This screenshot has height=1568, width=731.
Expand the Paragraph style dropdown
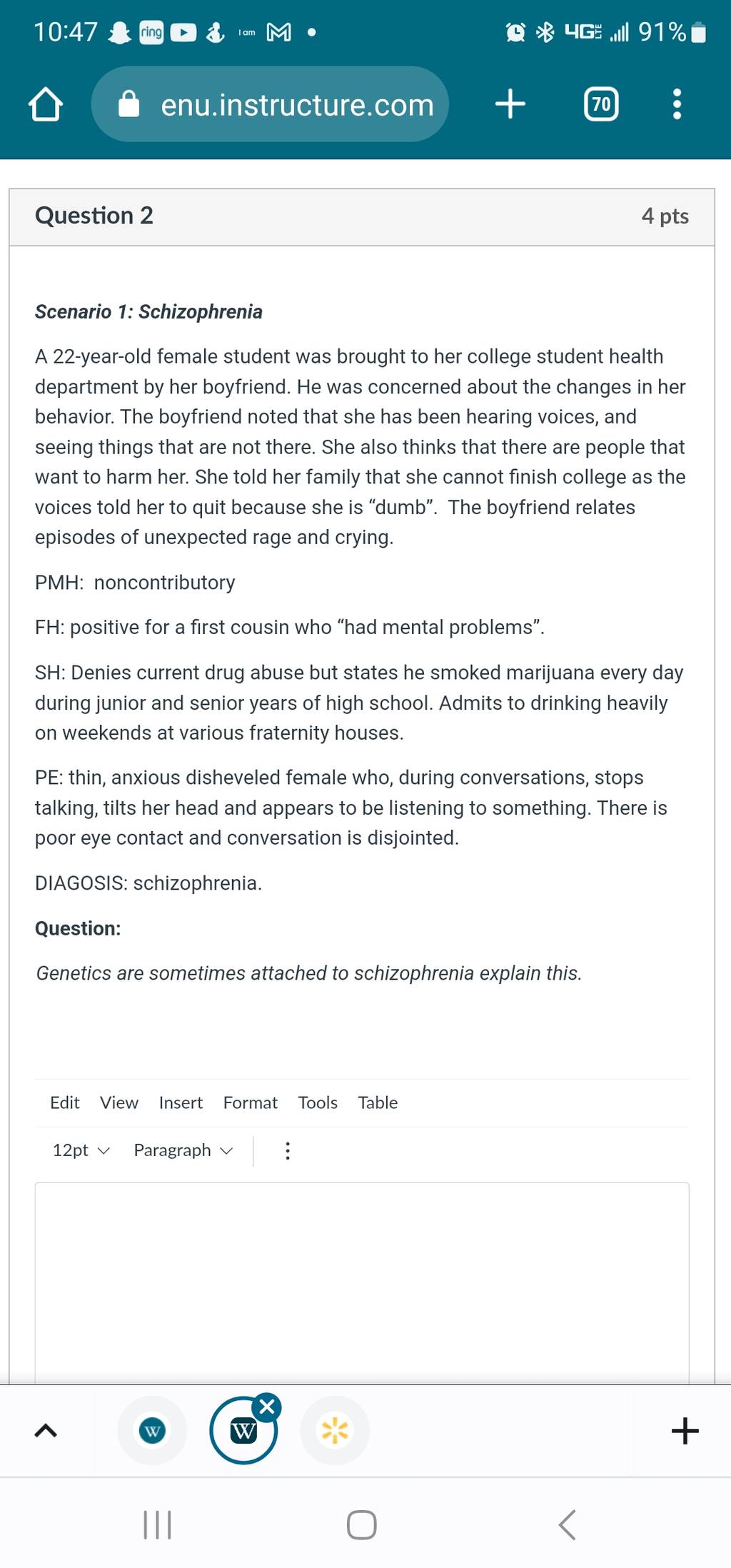click(x=183, y=1150)
